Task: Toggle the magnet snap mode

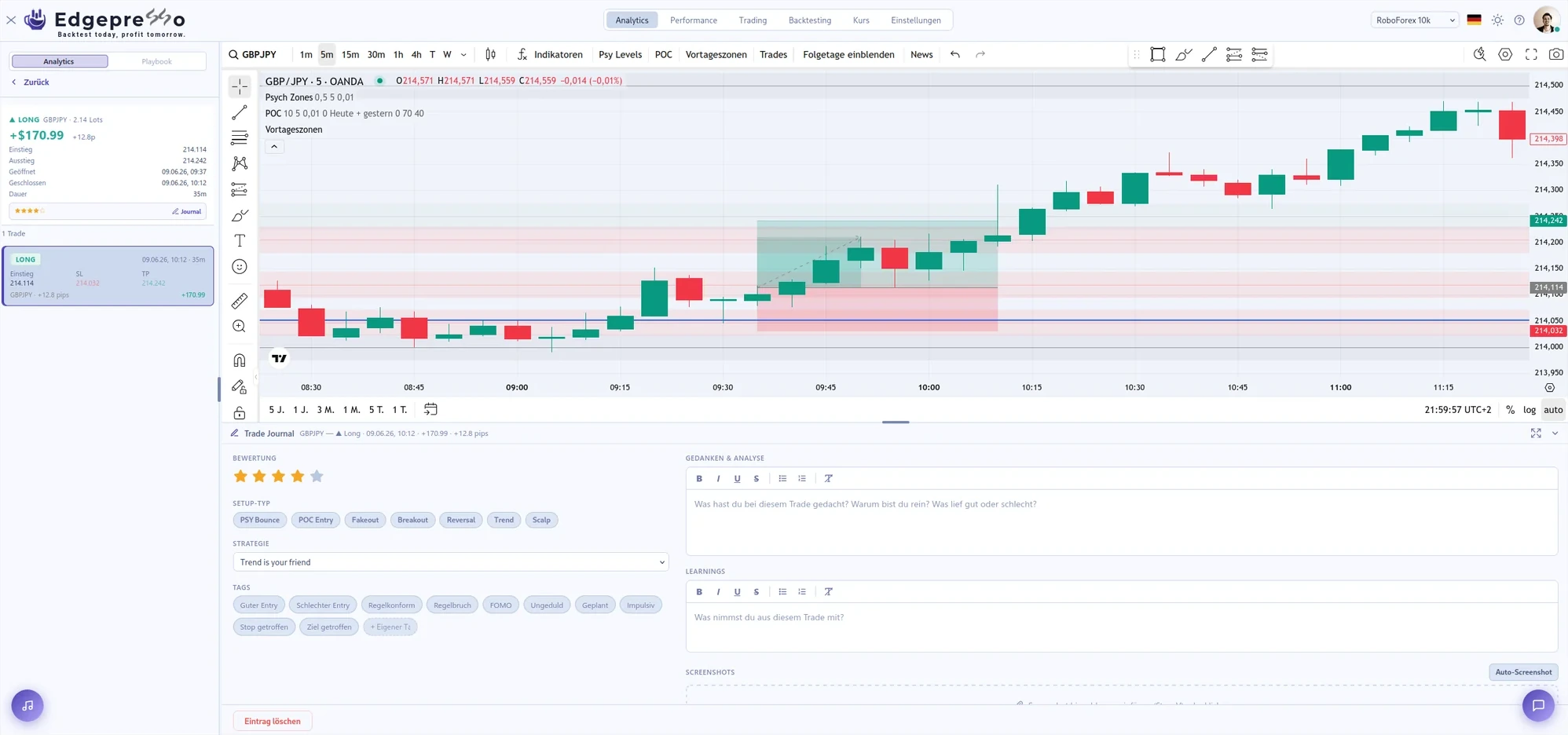Action: point(240,360)
